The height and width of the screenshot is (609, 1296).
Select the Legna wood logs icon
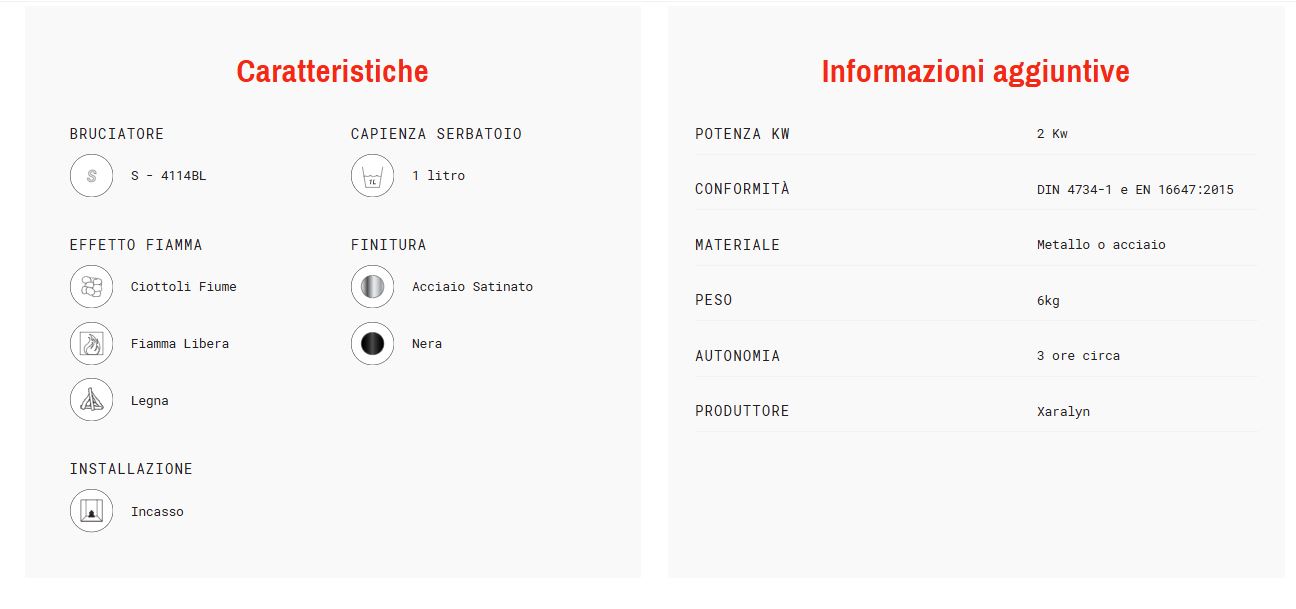tap(91, 401)
